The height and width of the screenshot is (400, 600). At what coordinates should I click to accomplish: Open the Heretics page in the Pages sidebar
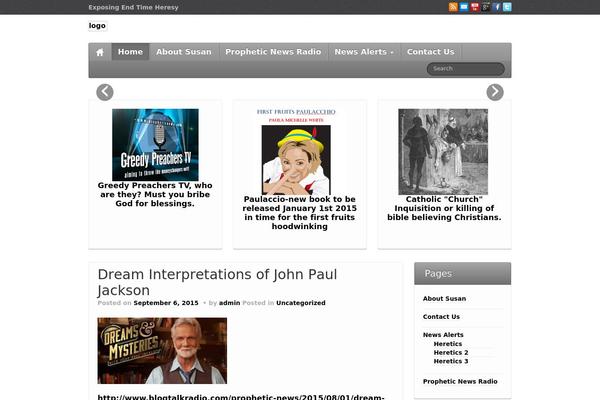click(448, 344)
